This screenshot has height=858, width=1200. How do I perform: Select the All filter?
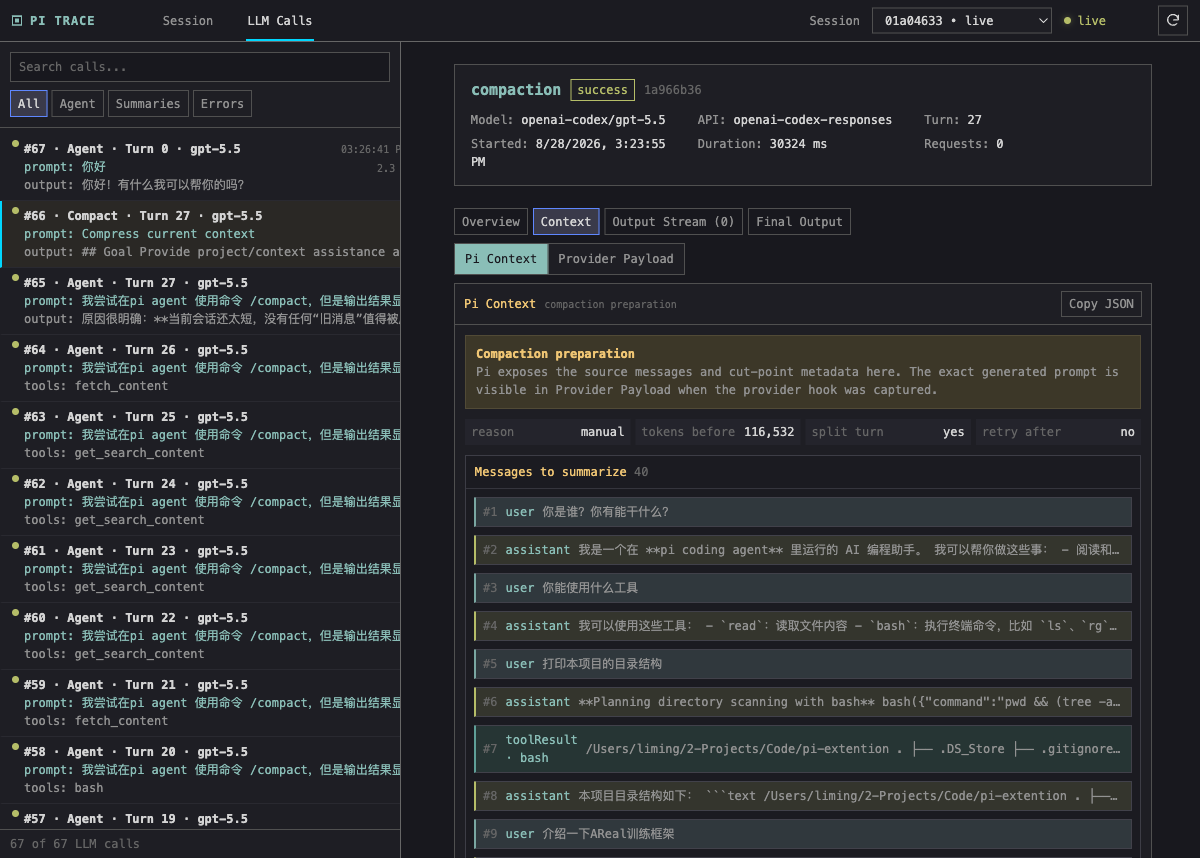pos(29,104)
